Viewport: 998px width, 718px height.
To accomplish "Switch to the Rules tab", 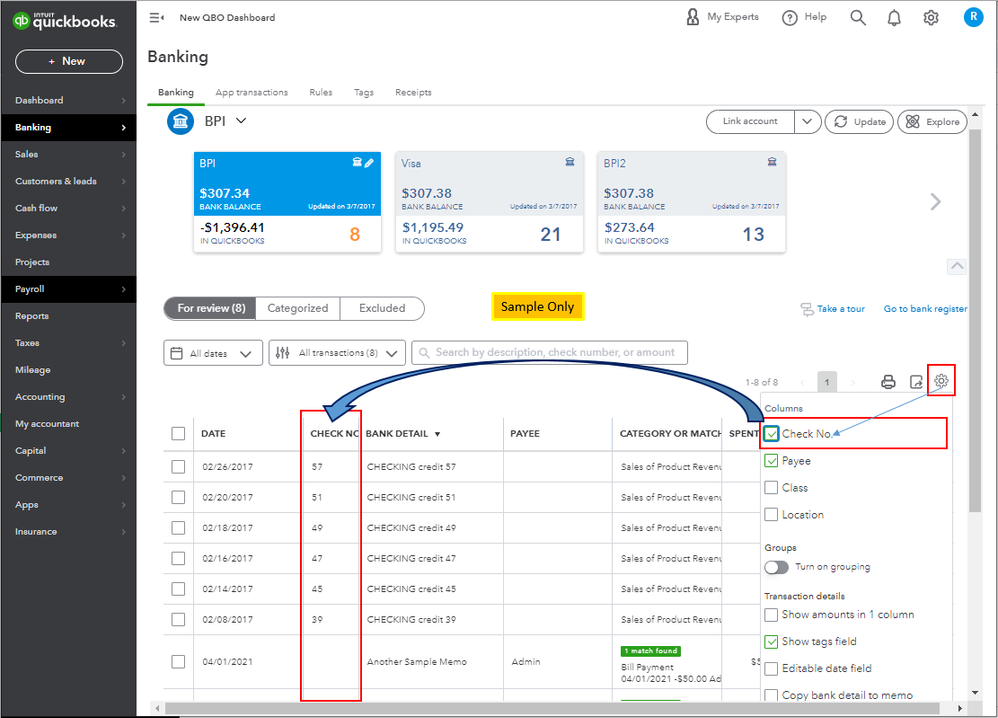I will click(321, 92).
